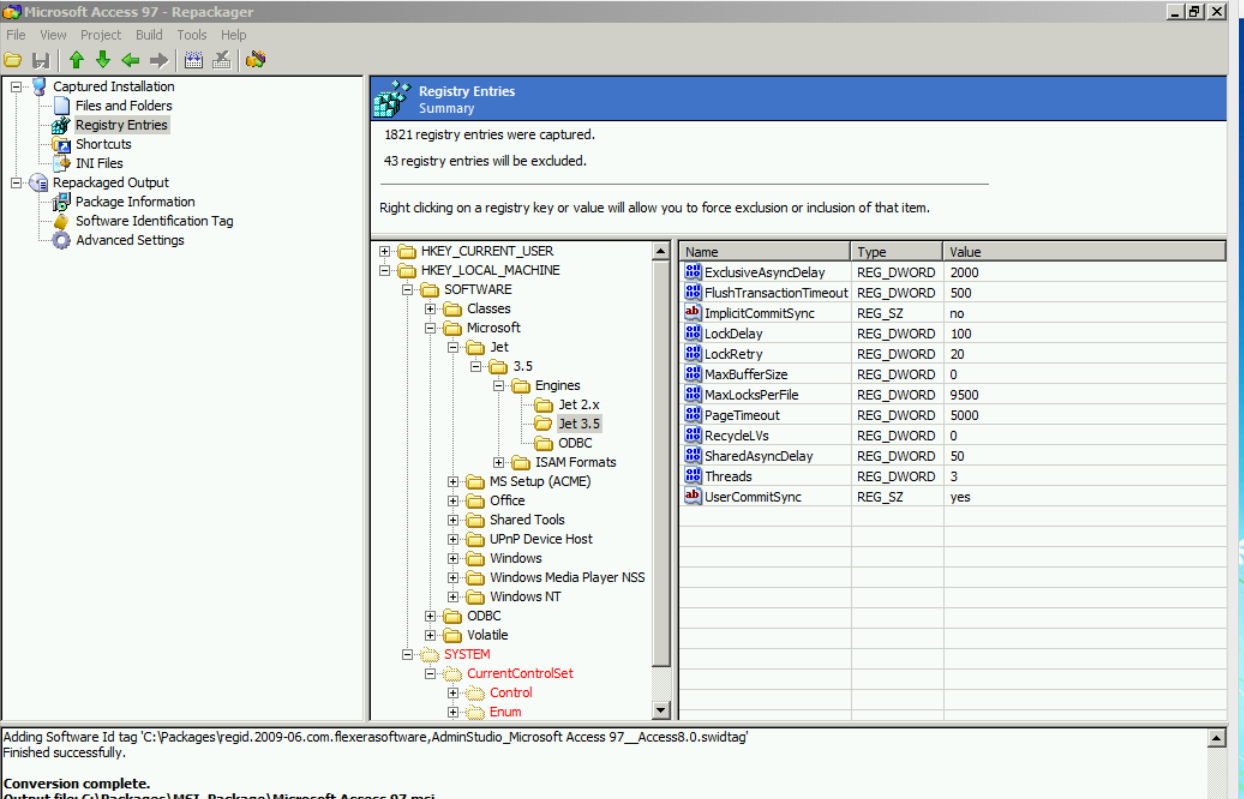Screen dimensions: 1244x799
Task: Click the green left arrow toolbar icon
Action: tap(130, 60)
